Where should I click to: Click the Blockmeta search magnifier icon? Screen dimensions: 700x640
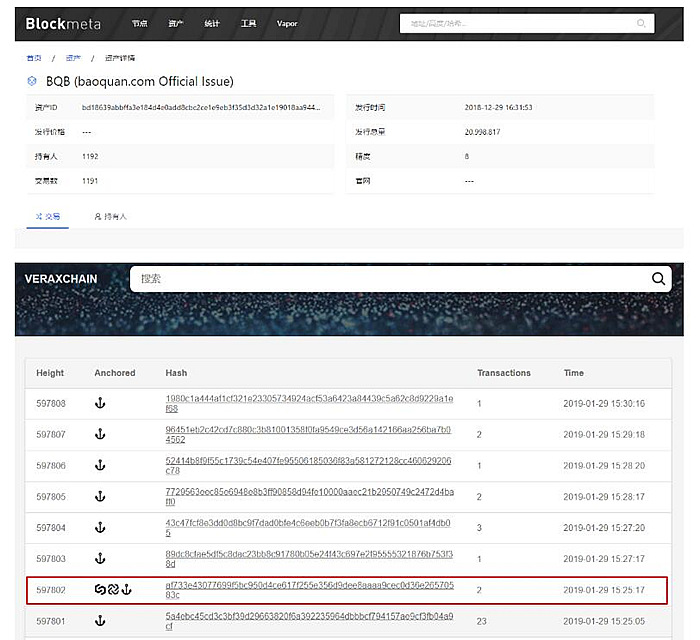click(x=641, y=23)
